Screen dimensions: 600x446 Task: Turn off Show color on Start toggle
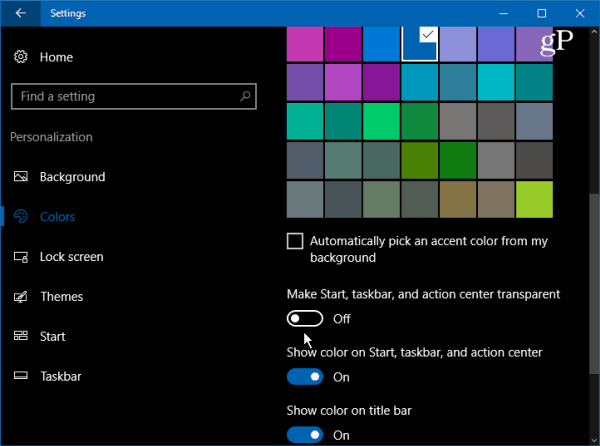click(x=305, y=377)
